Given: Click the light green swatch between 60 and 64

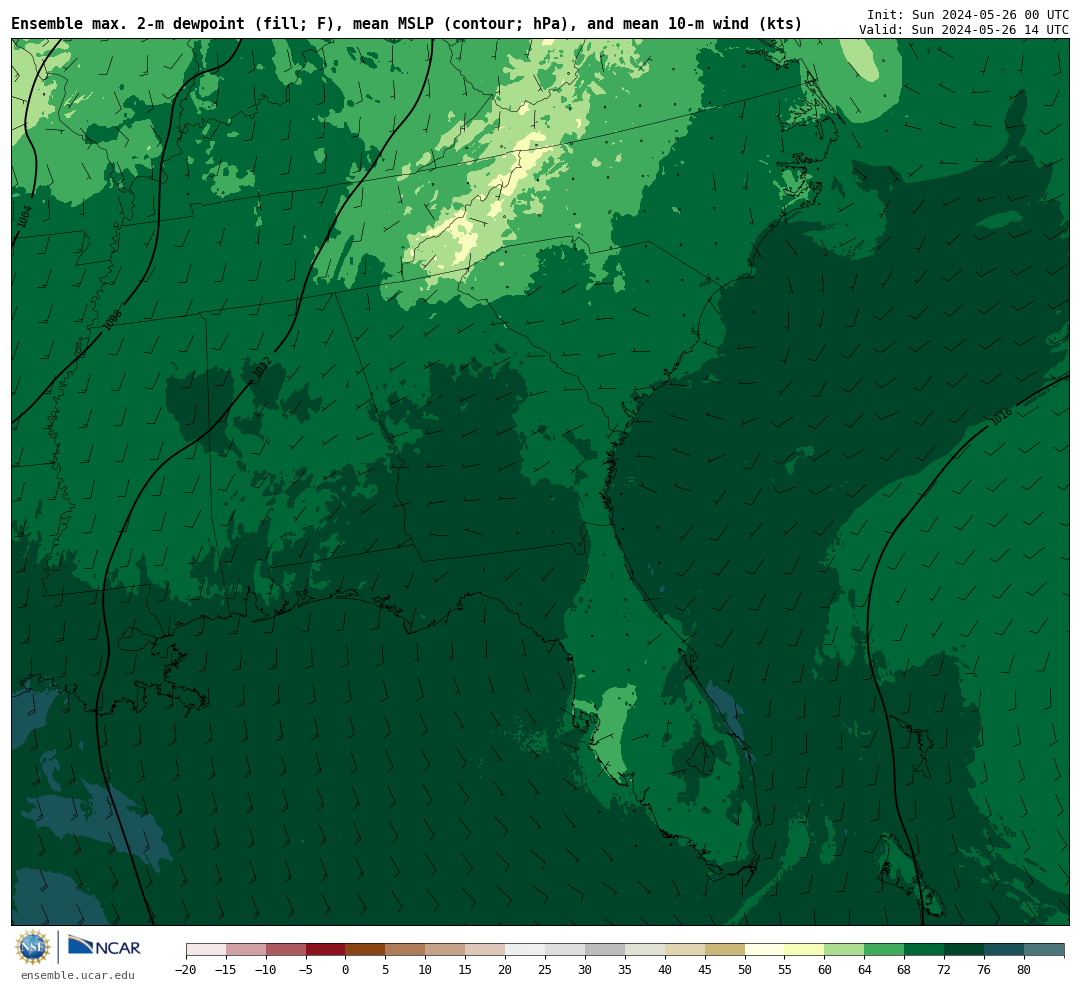Looking at the screenshot, I should pos(845,949).
